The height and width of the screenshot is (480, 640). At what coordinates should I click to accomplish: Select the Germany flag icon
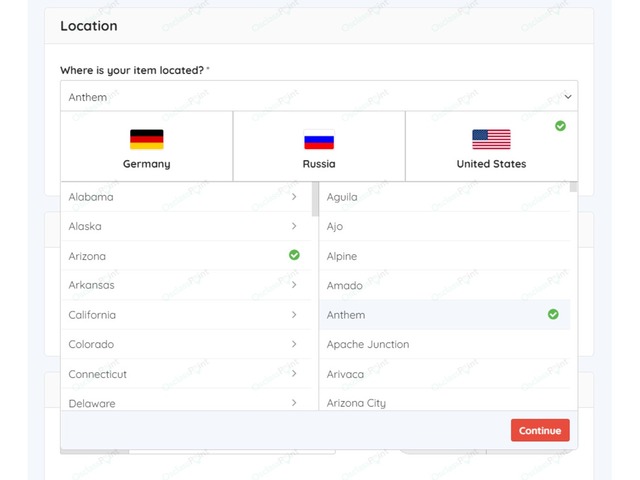[x=147, y=140]
